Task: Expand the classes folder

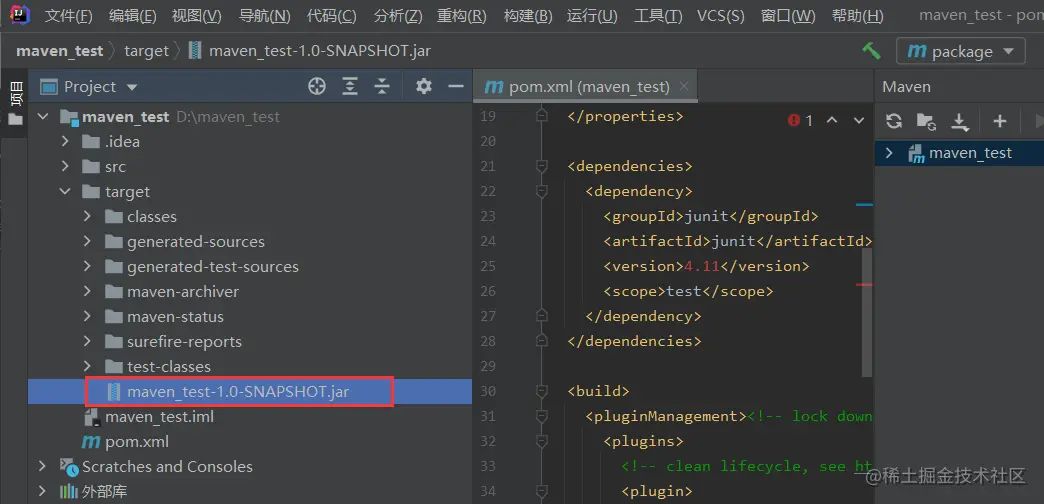Action: coord(87,217)
